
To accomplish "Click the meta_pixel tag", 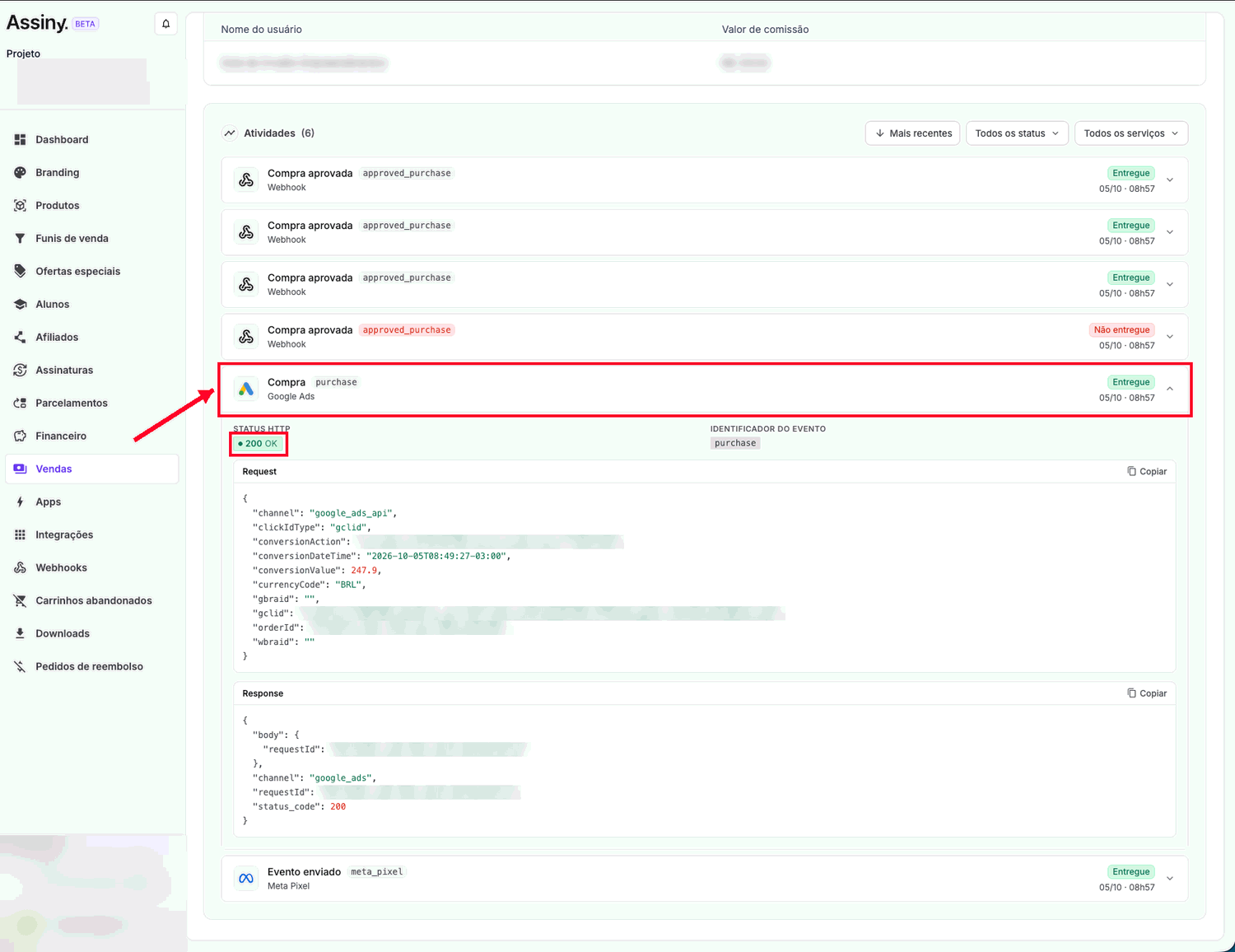I will point(377,872).
